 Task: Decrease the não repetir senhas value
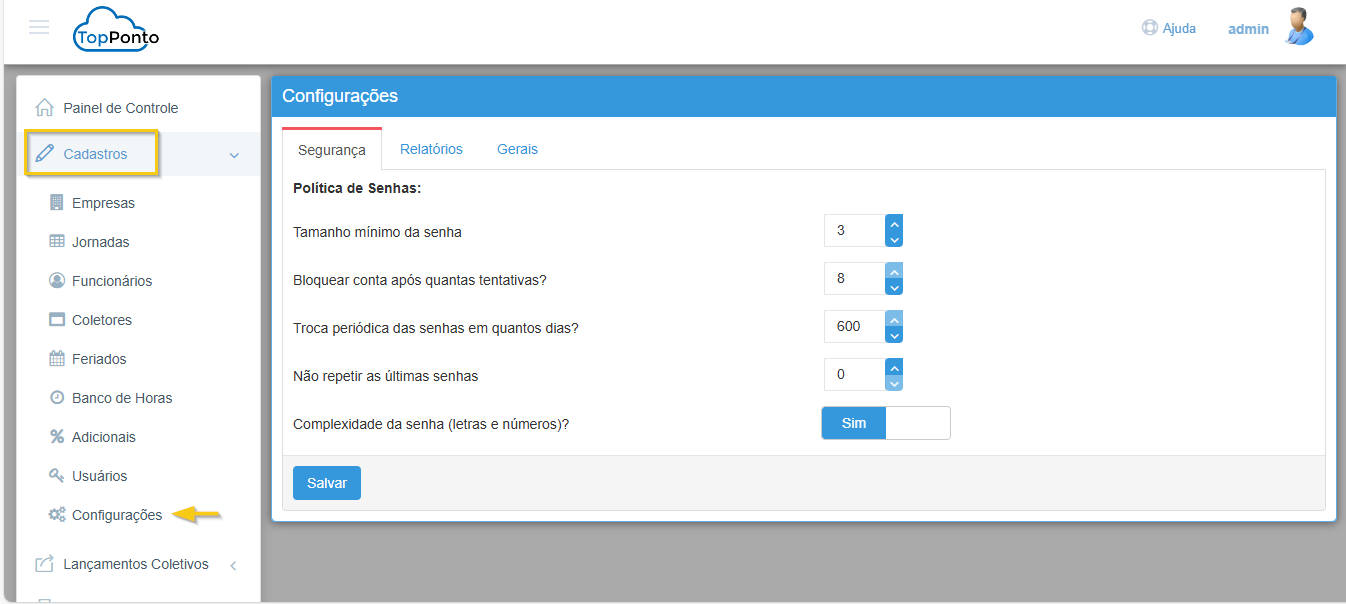[894, 383]
